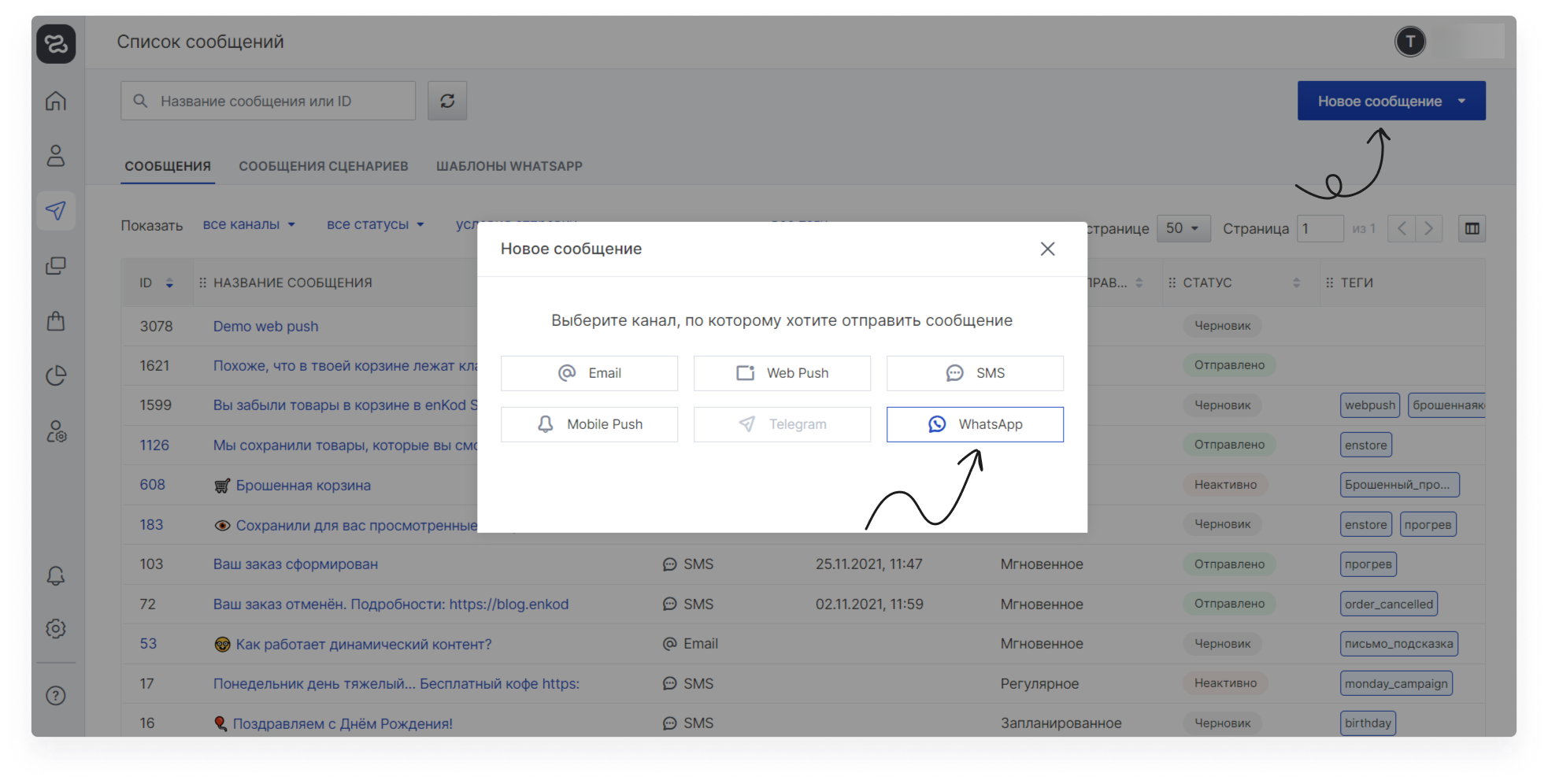Focus the message name or ID search field
The height and width of the screenshot is (784, 1548).
pos(268,101)
